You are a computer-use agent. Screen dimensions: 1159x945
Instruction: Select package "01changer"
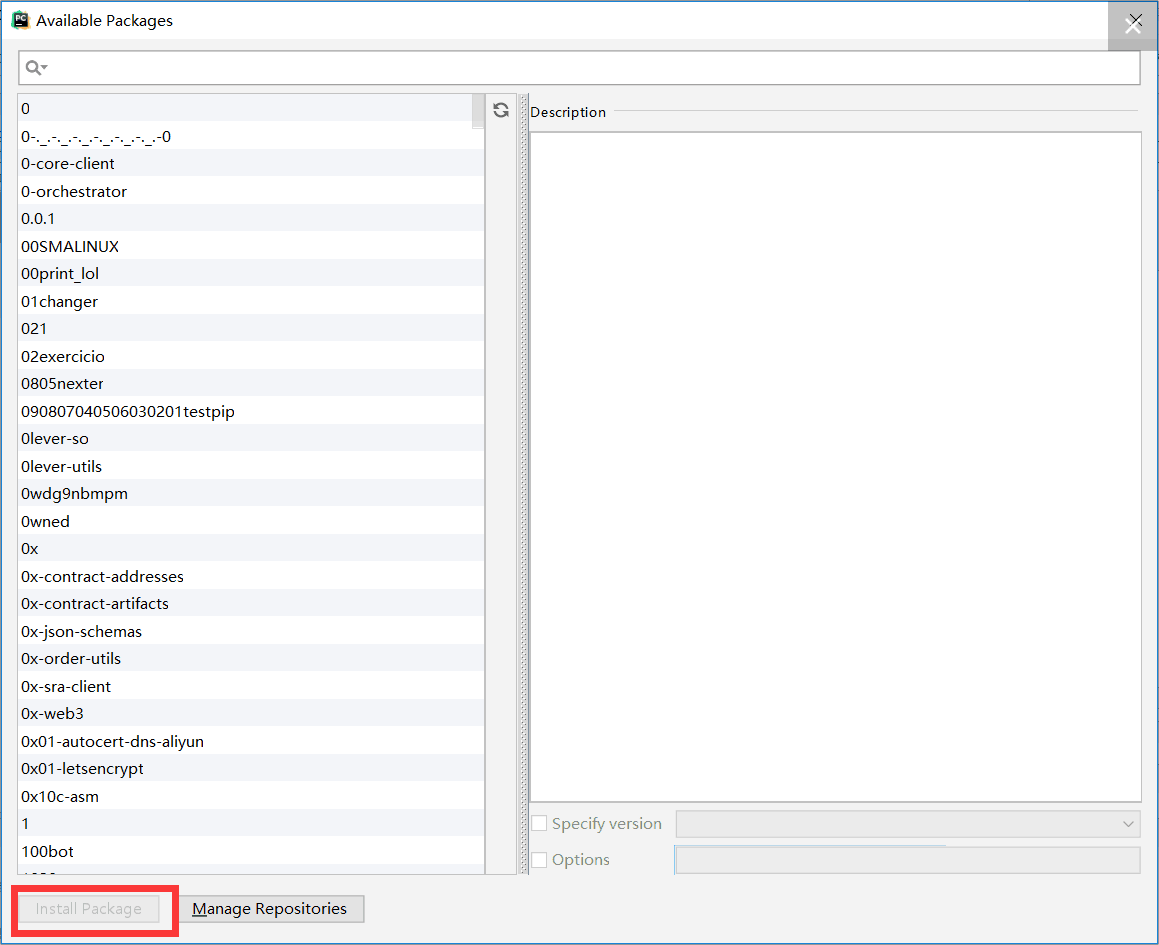coord(251,302)
